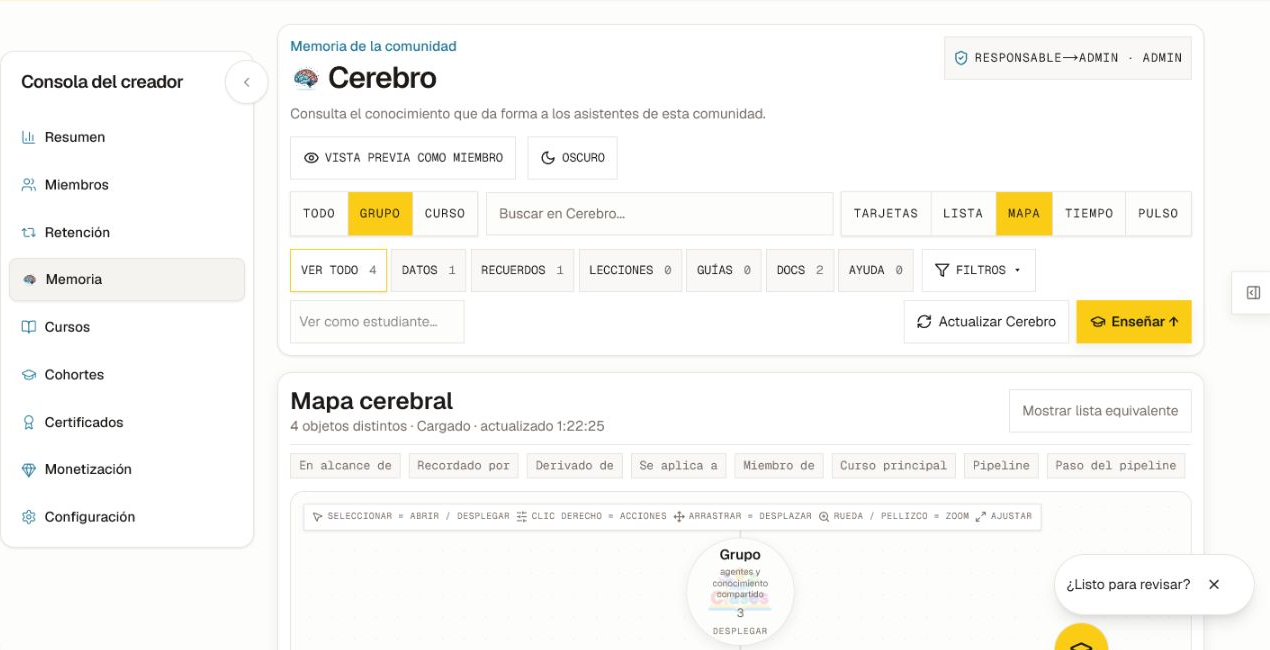Click the Retención arrows icon
This screenshot has height=650, width=1270.
(x=28, y=232)
